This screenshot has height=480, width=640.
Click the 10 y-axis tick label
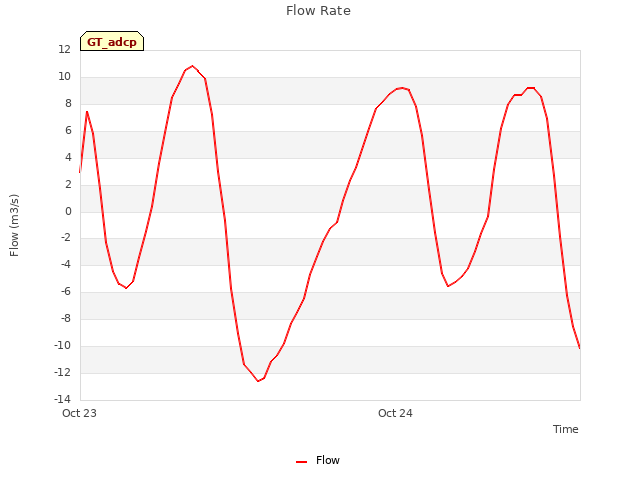pos(64,76)
